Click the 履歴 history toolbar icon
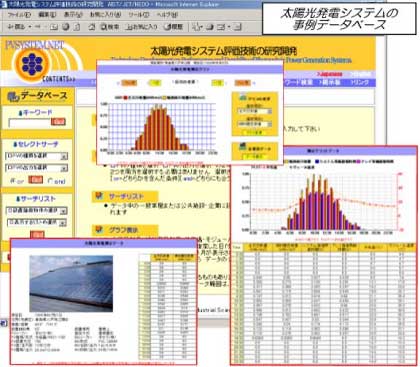Viewport: 420px width, 367px height. pyautogui.click(x=173, y=27)
